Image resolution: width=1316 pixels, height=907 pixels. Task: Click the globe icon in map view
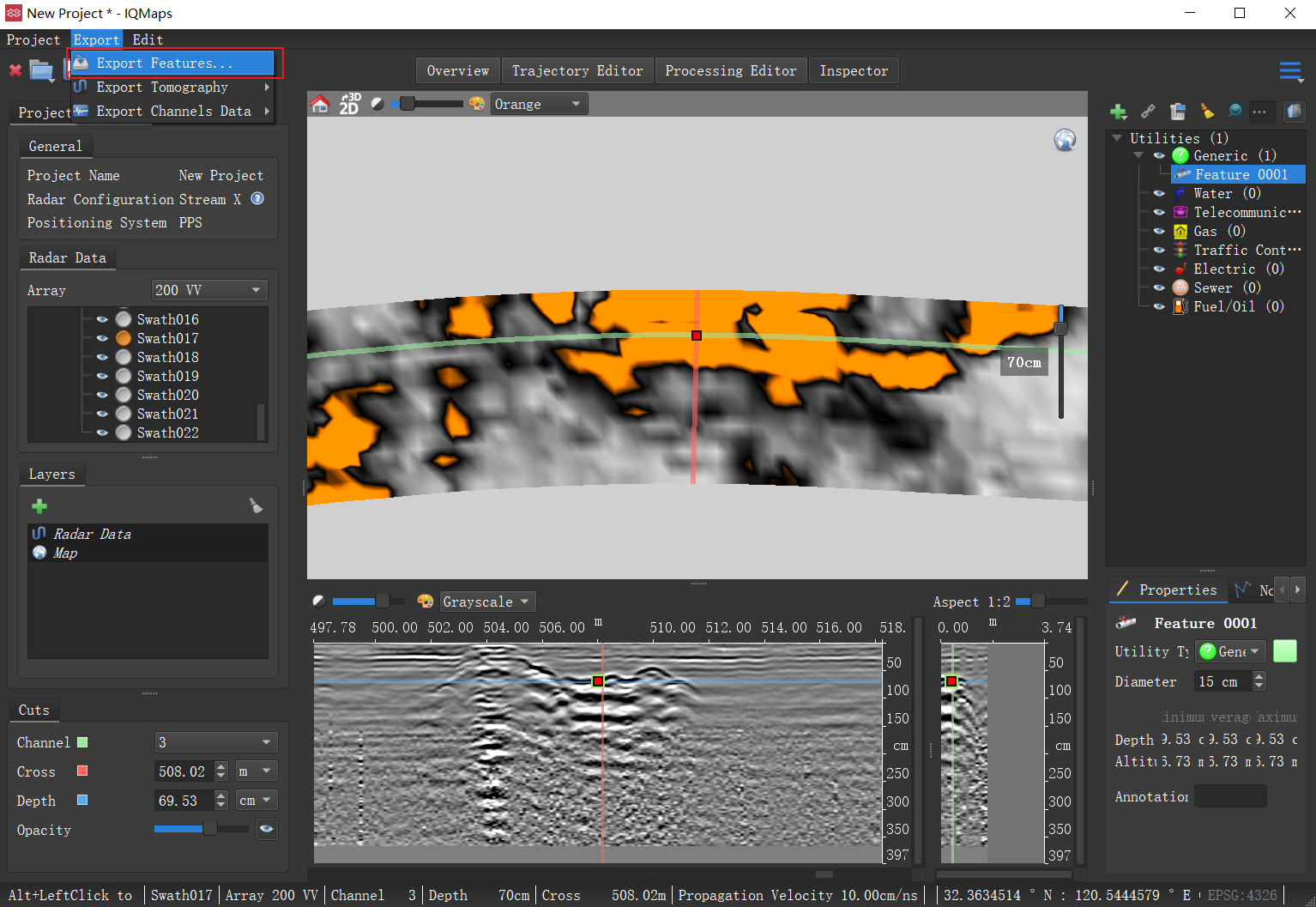coord(1065,140)
